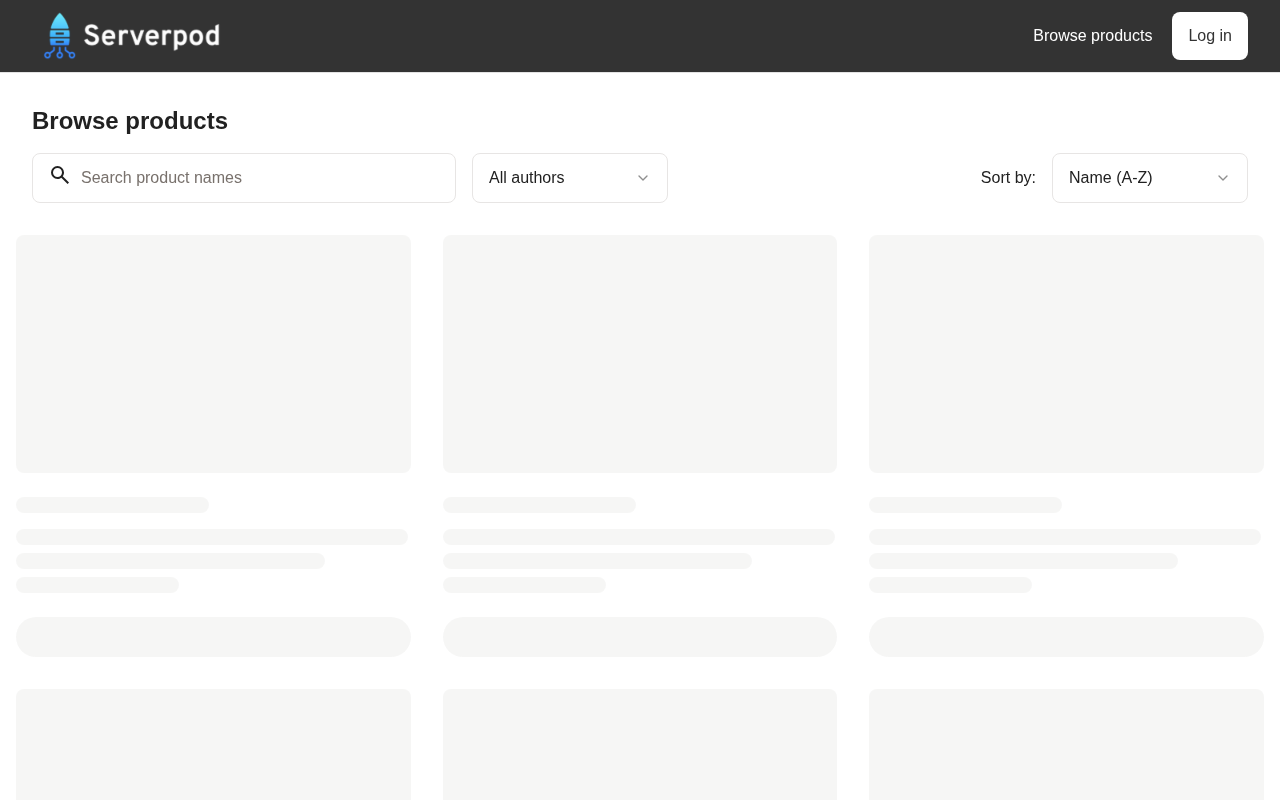The width and height of the screenshot is (1280, 800).
Task: Open the Name (A-Z) sort dropdown
Action: tap(1150, 178)
